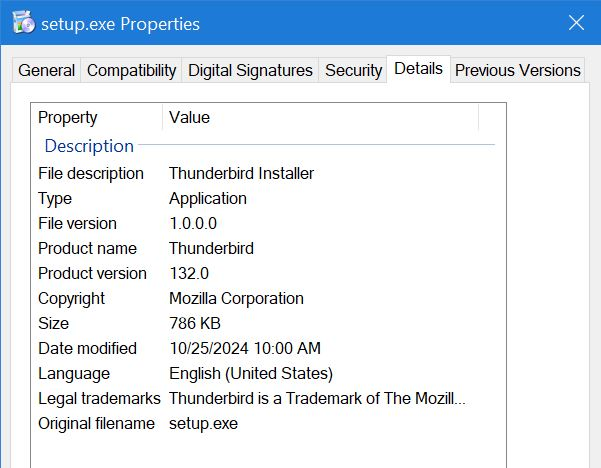The image size is (601, 468).
Task: Click the 132.0 product version value
Action: pyautogui.click(x=189, y=274)
